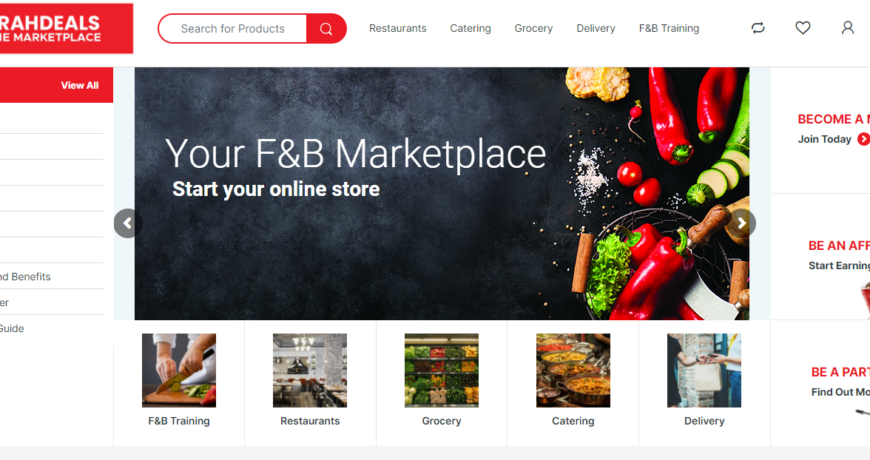Open the F&B Training category thumbnail
The width and height of the screenshot is (870, 460).
click(179, 370)
